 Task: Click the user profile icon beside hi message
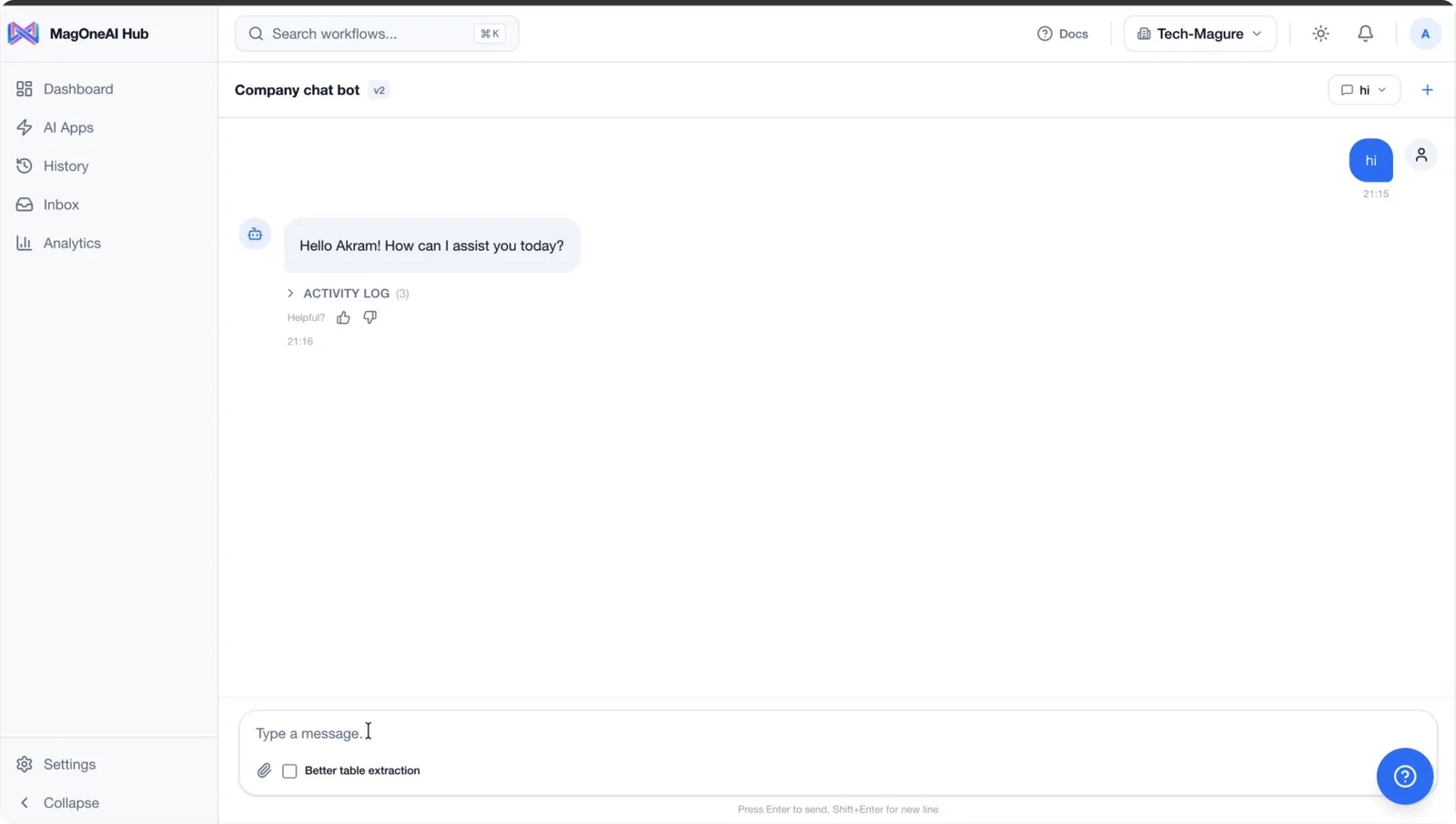click(1421, 155)
